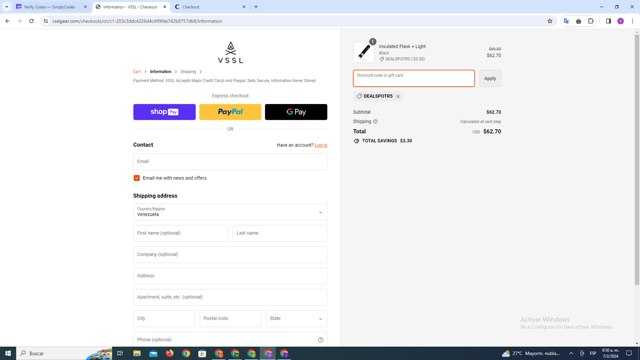This screenshot has height=360, width=640.
Task: Click the page vertical scrollbar
Action: click(636, 159)
